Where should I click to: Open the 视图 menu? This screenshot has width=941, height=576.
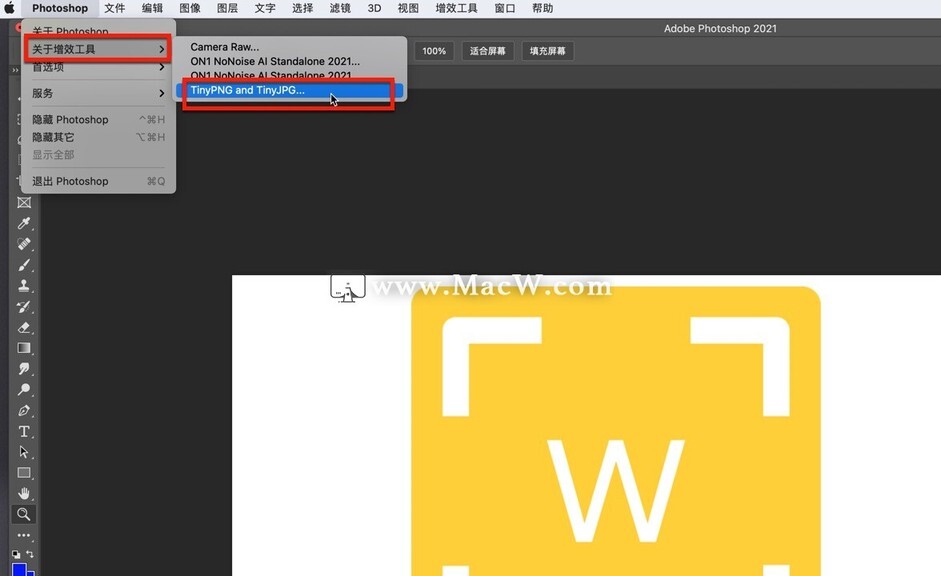[408, 8]
